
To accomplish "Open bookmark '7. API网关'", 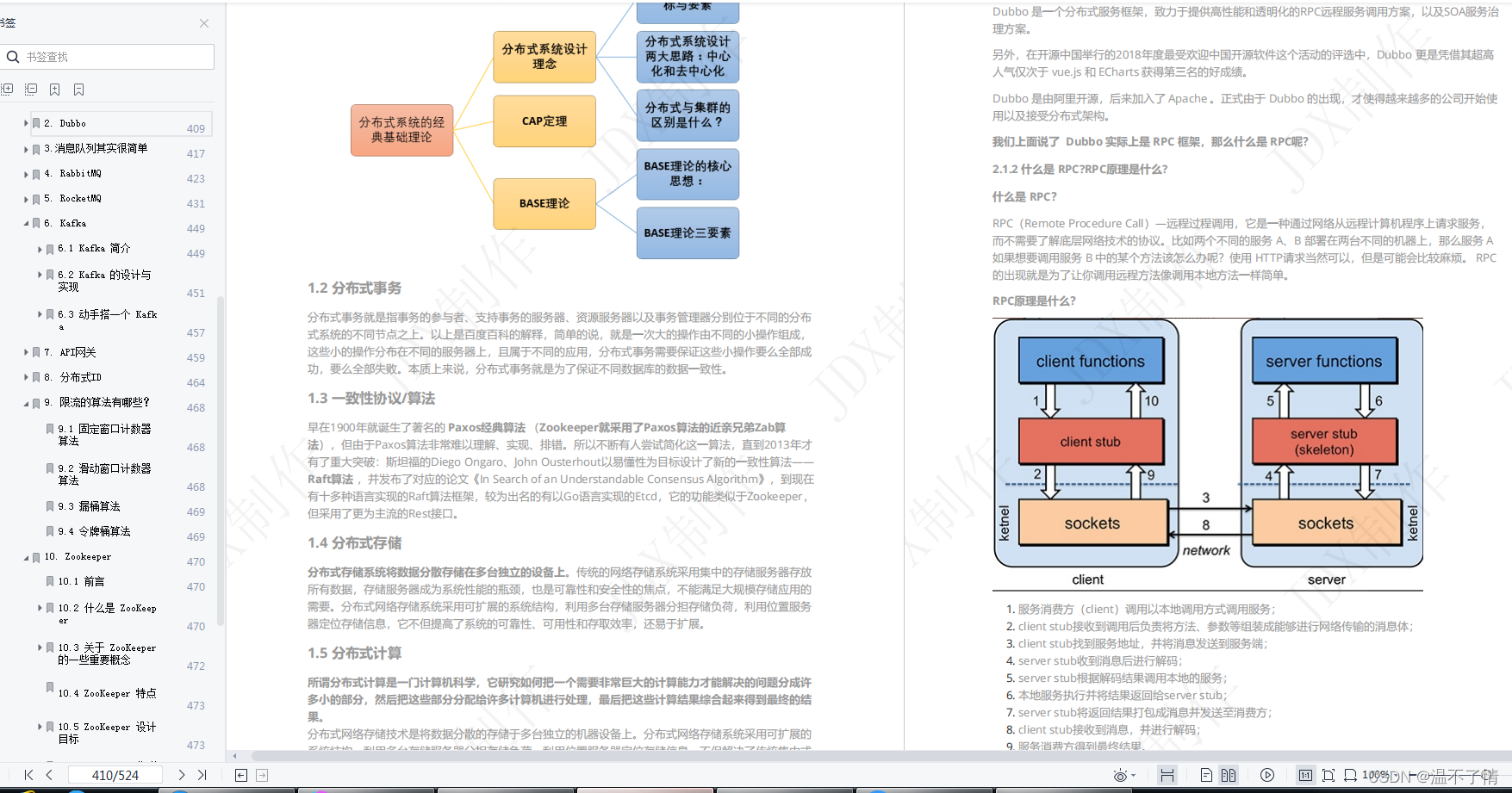I will (x=71, y=352).
